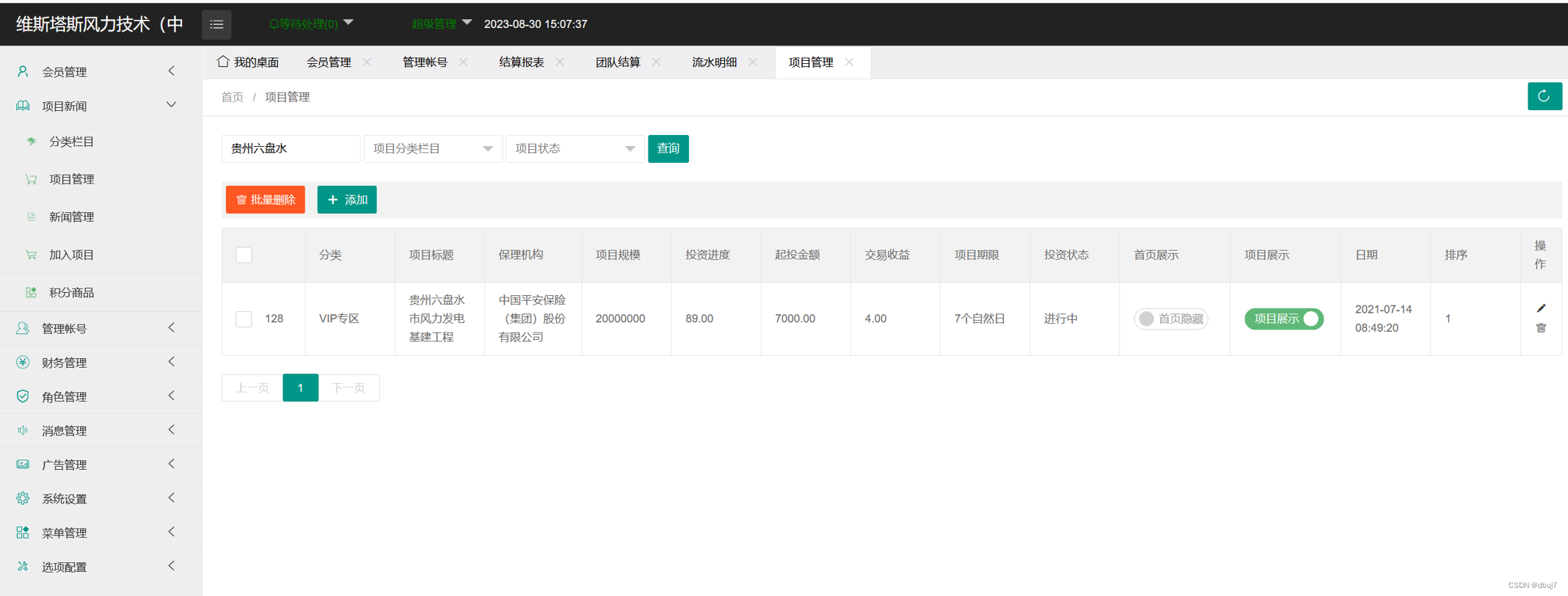The height and width of the screenshot is (596, 1568).
Task: Expand the 角色管理 sidebar menu
Action: click(x=101, y=396)
